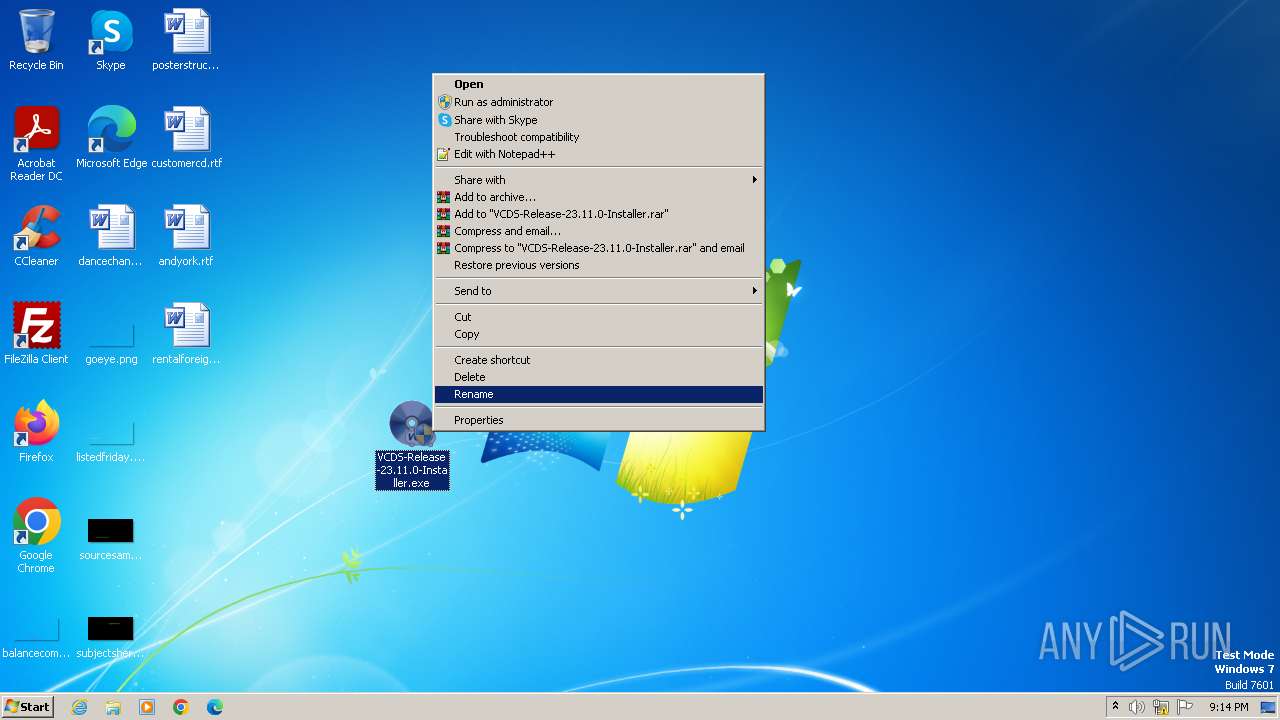Choose Compress and email...
This screenshot has width=1280, height=720.
tap(599, 231)
